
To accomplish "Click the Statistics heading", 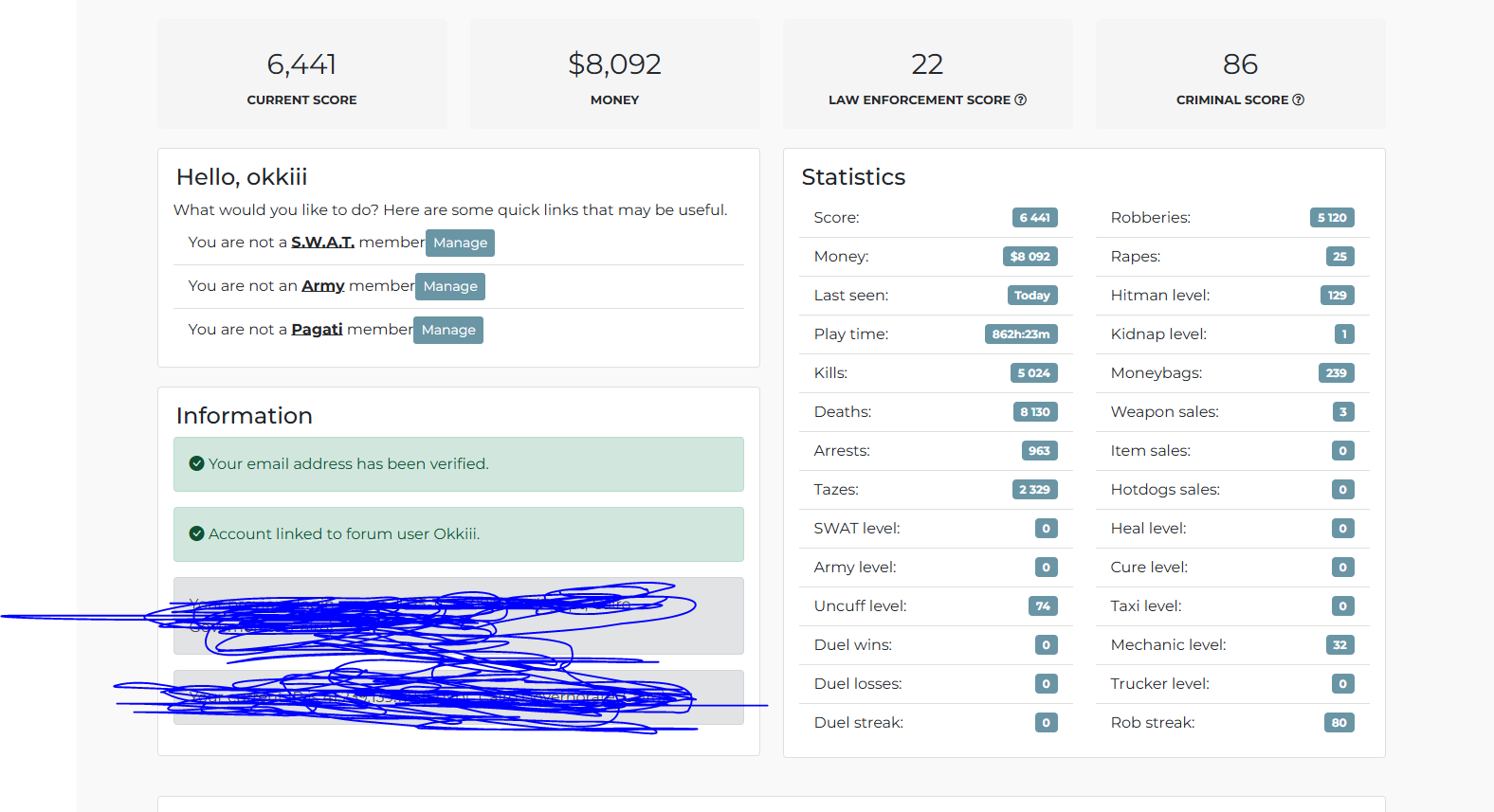I will 853,177.
